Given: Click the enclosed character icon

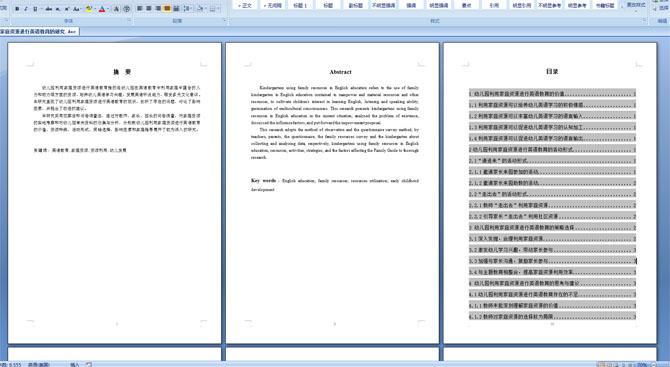Looking at the screenshot, I should pos(126,9).
